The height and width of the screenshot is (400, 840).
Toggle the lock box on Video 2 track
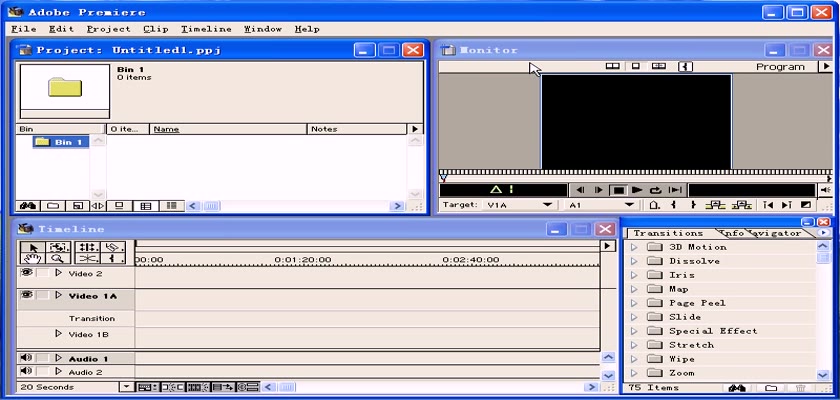[x=43, y=273]
